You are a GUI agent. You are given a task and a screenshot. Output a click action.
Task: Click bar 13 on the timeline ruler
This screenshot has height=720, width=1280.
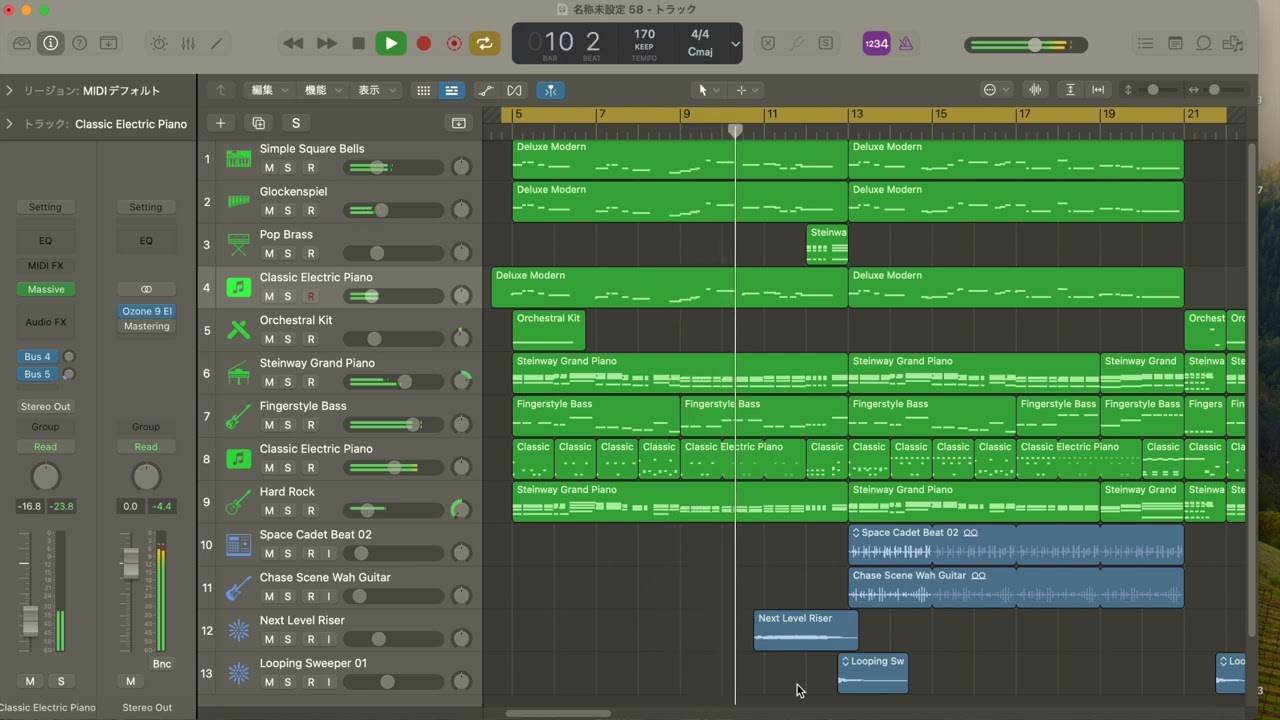pyautogui.click(x=856, y=115)
